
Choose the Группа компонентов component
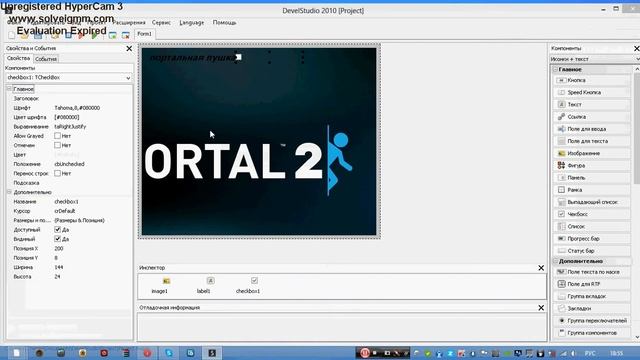(x=591, y=333)
